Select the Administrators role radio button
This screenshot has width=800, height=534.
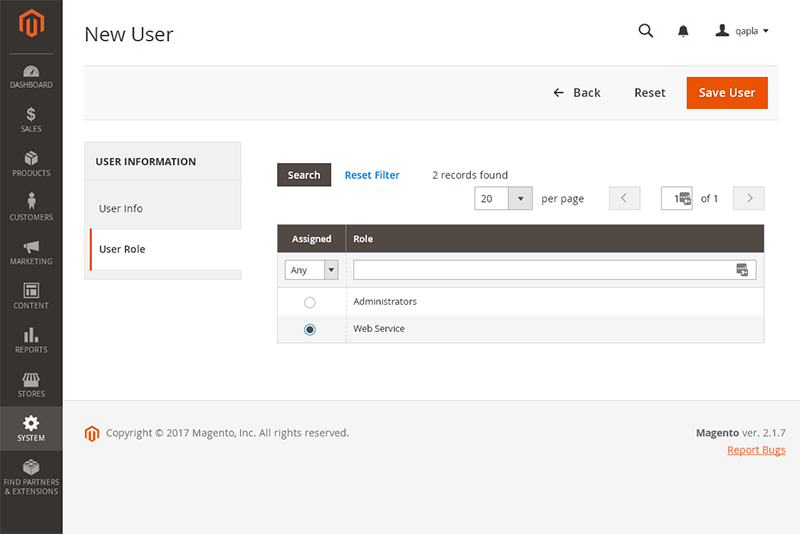pyautogui.click(x=310, y=302)
